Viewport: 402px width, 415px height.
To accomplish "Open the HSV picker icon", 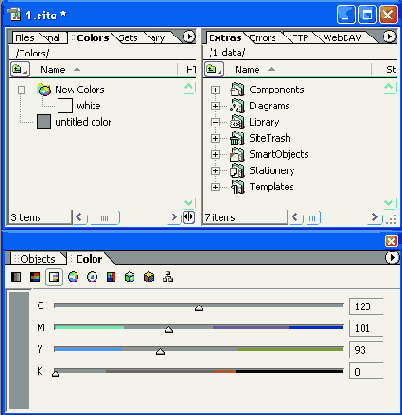I will point(92,277).
